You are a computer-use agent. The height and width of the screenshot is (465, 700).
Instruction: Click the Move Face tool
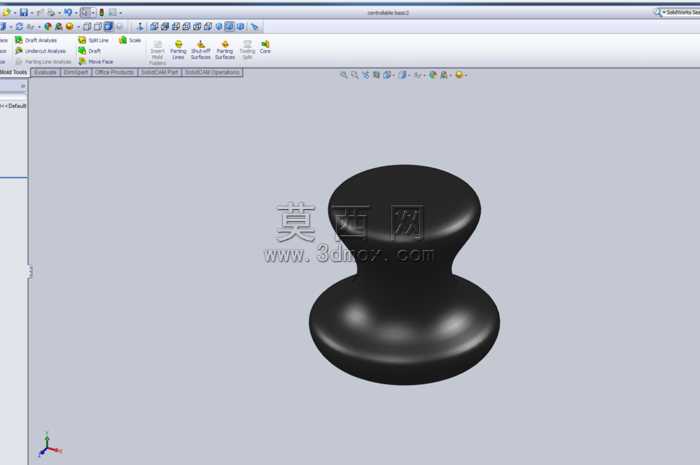(x=96, y=62)
